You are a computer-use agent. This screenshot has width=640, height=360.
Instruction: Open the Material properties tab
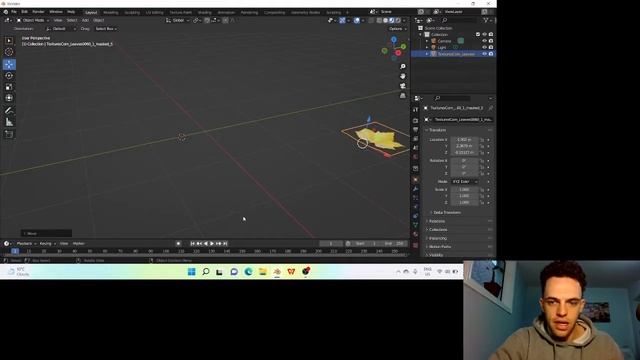pos(416,235)
